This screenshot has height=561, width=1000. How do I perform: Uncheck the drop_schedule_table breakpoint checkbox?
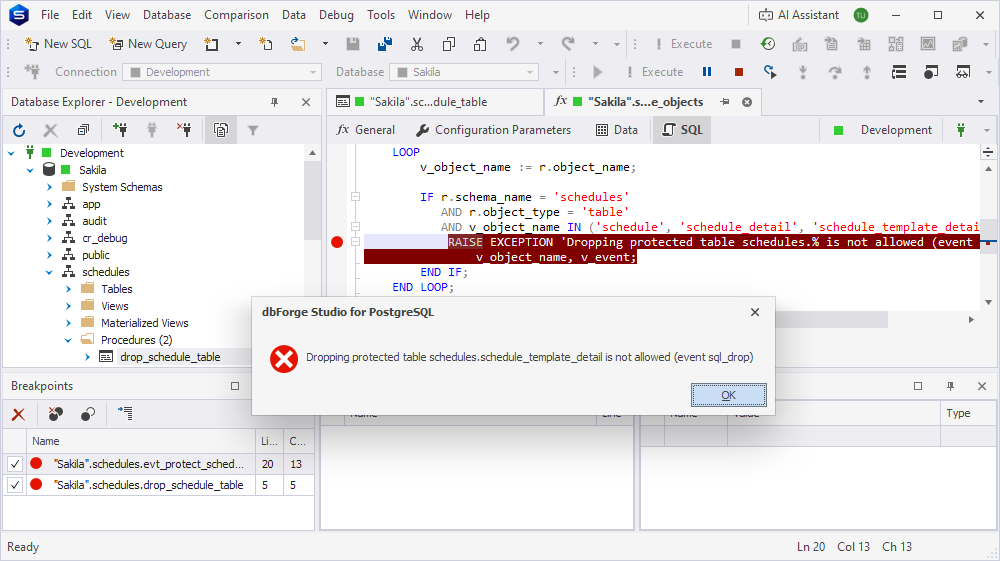15,485
